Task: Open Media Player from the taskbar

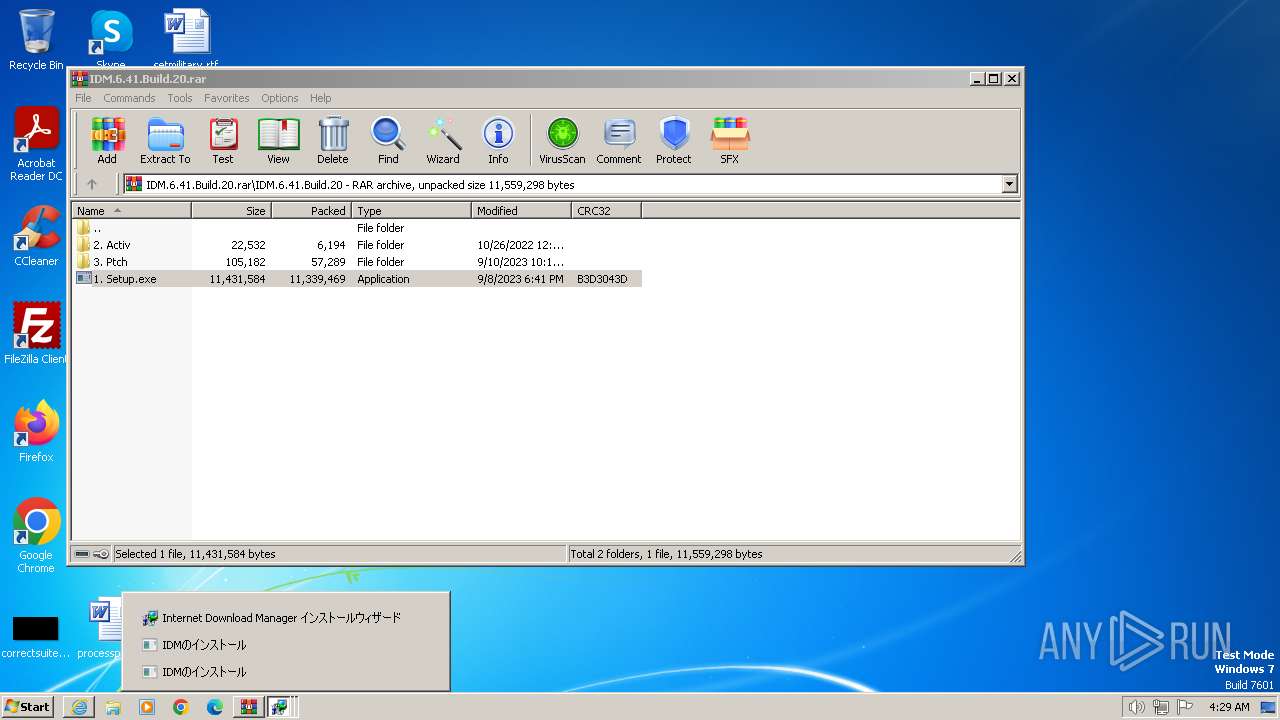Action: pos(147,707)
